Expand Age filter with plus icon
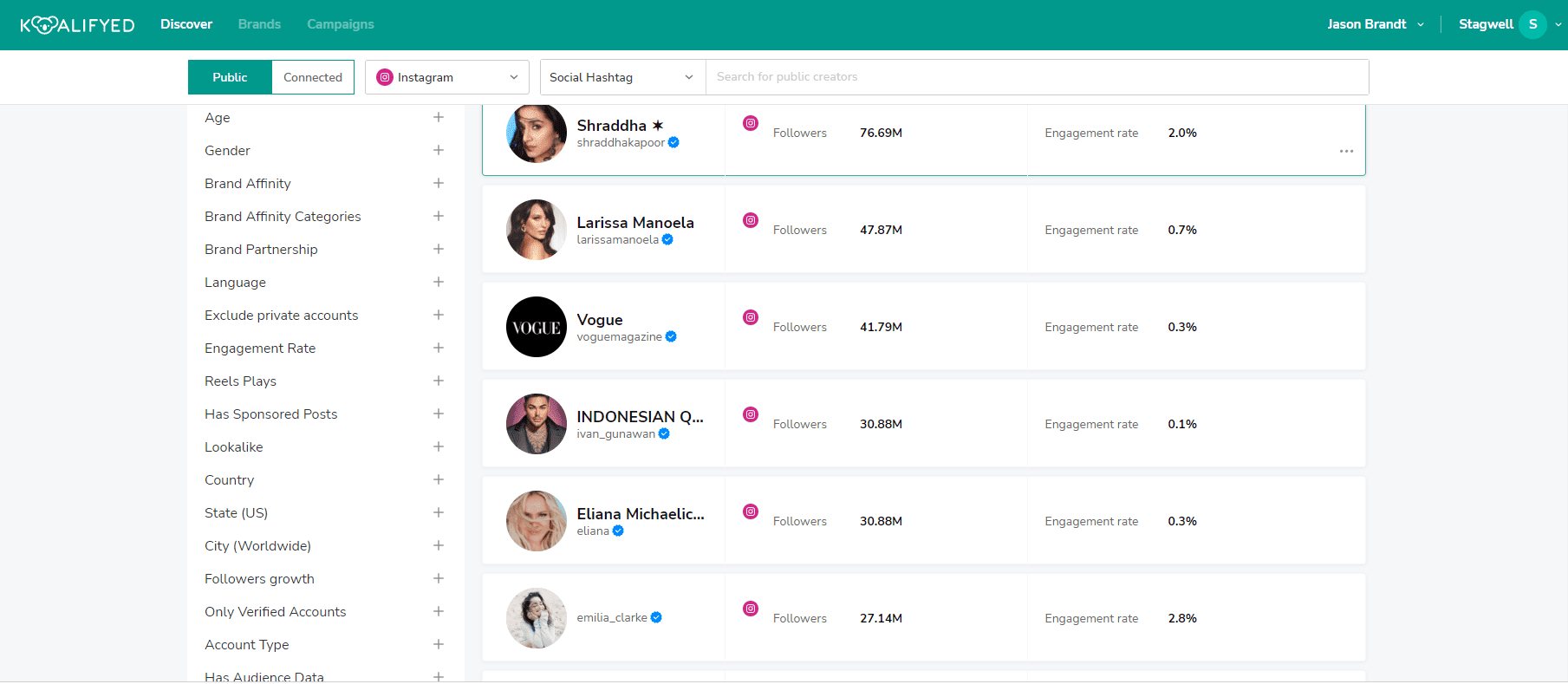 439,118
